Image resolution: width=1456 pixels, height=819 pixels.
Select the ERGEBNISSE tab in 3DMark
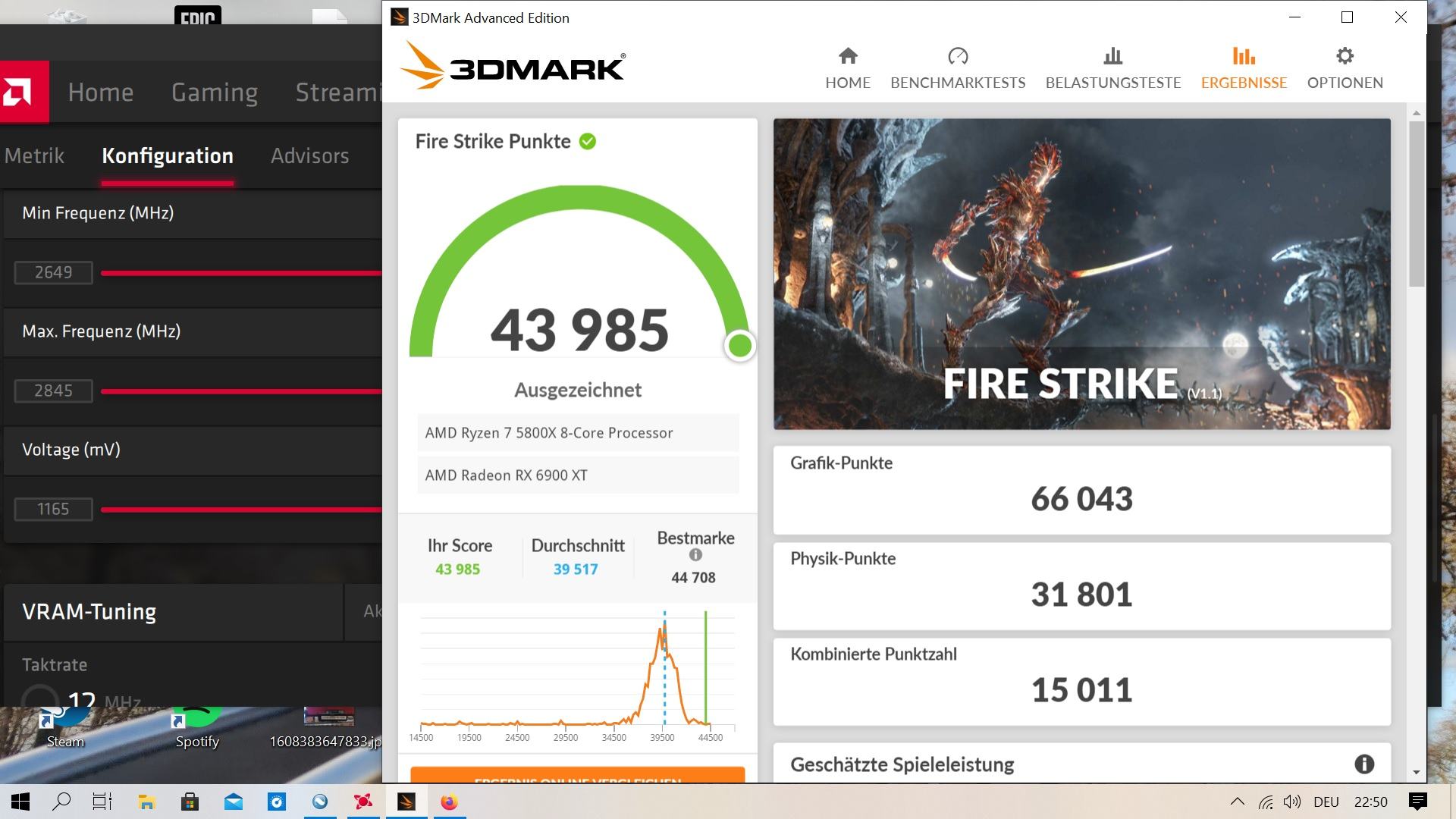[1244, 68]
